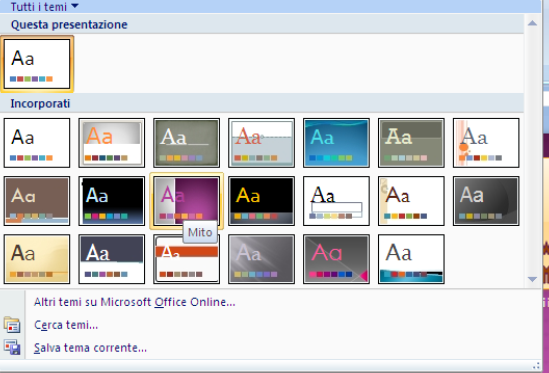
Task: Apply the brown background theme
Action: click(37, 201)
